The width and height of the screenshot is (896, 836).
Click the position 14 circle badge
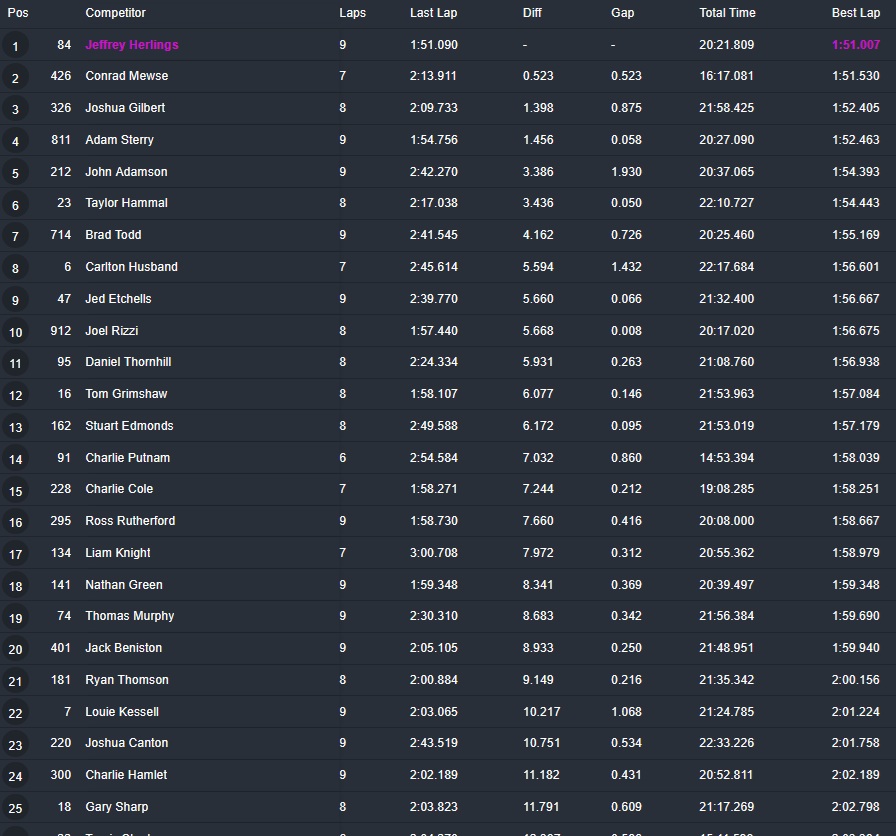tap(15, 459)
